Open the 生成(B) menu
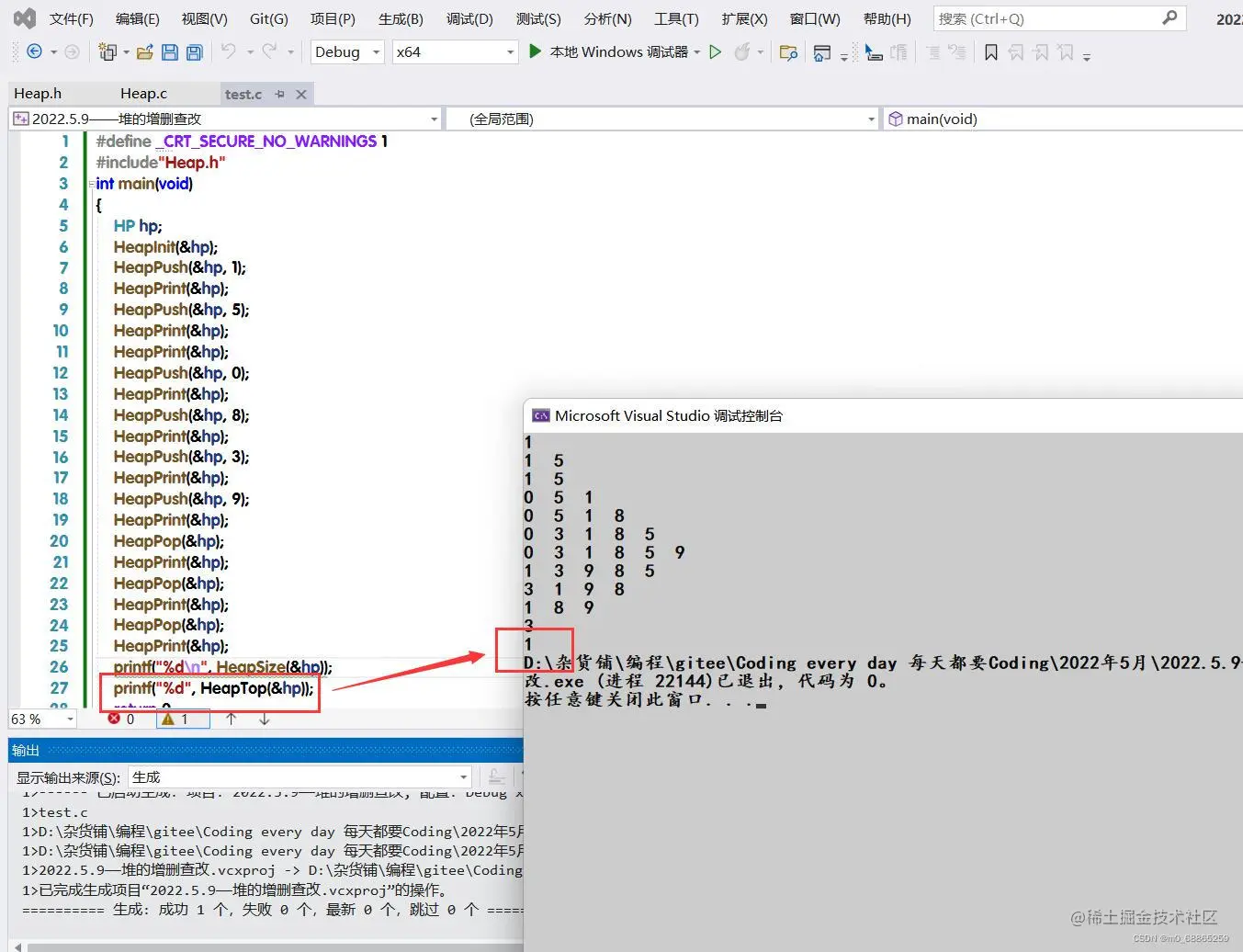This screenshot has width=1243, height=952. 401,18
